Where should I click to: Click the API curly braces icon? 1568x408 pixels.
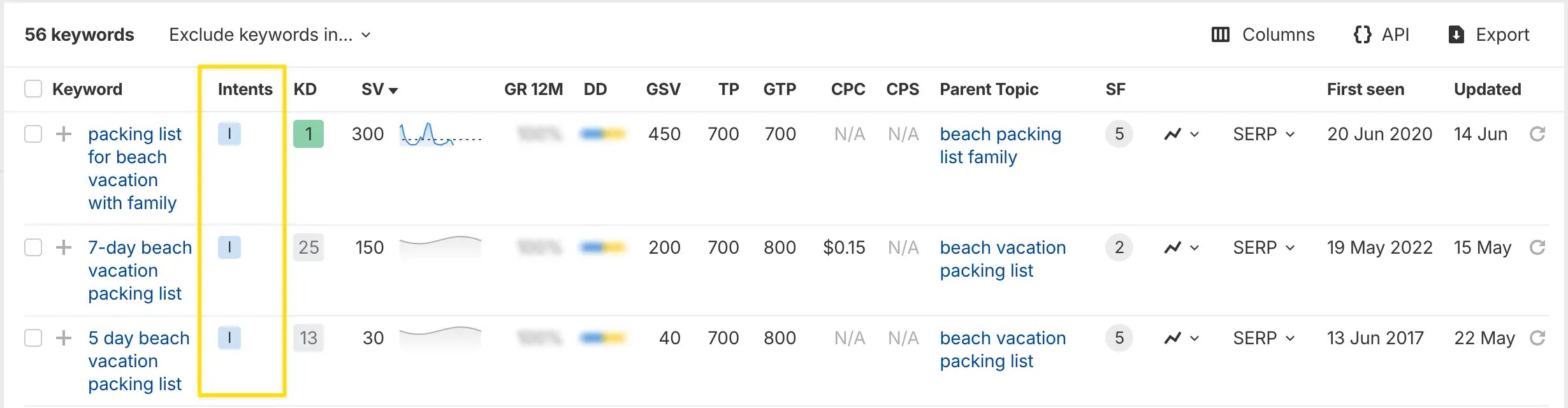point(1362,34)
